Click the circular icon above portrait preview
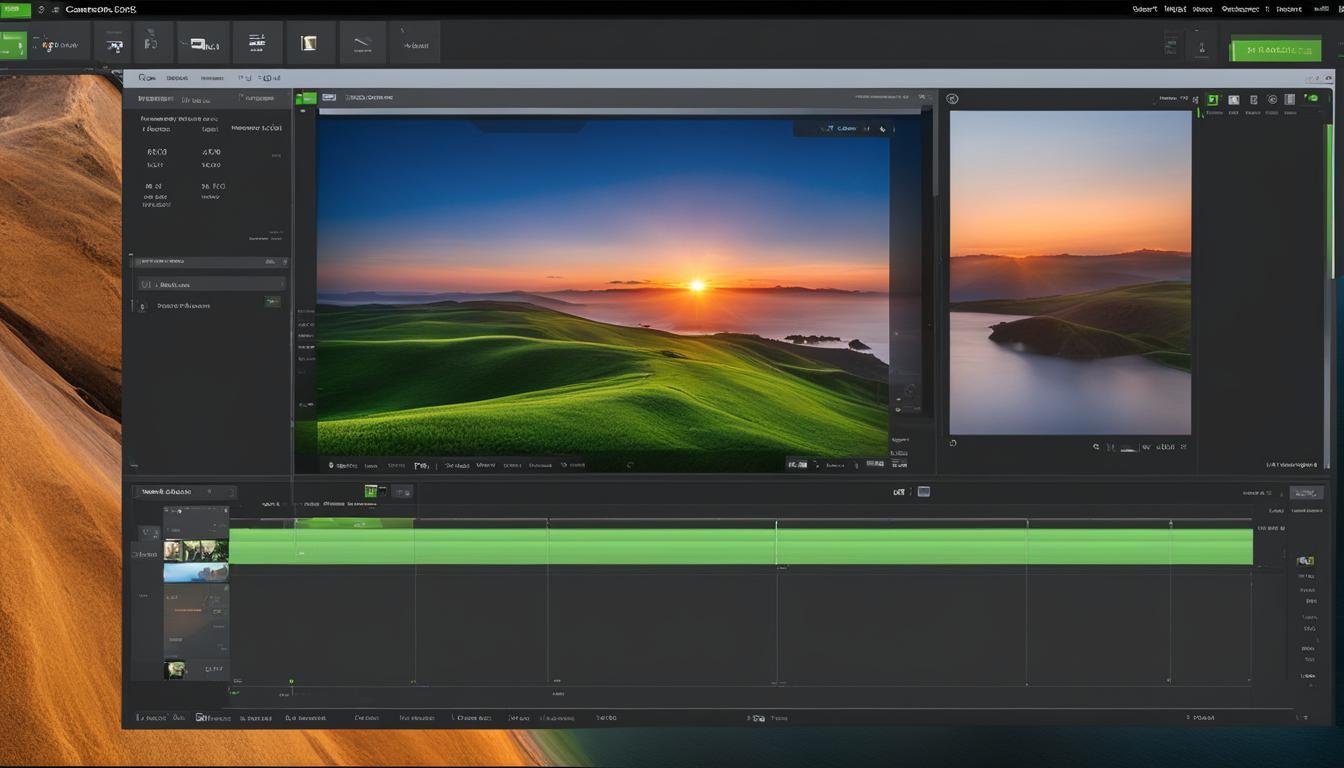The image size is (1344, 768). 952,99
